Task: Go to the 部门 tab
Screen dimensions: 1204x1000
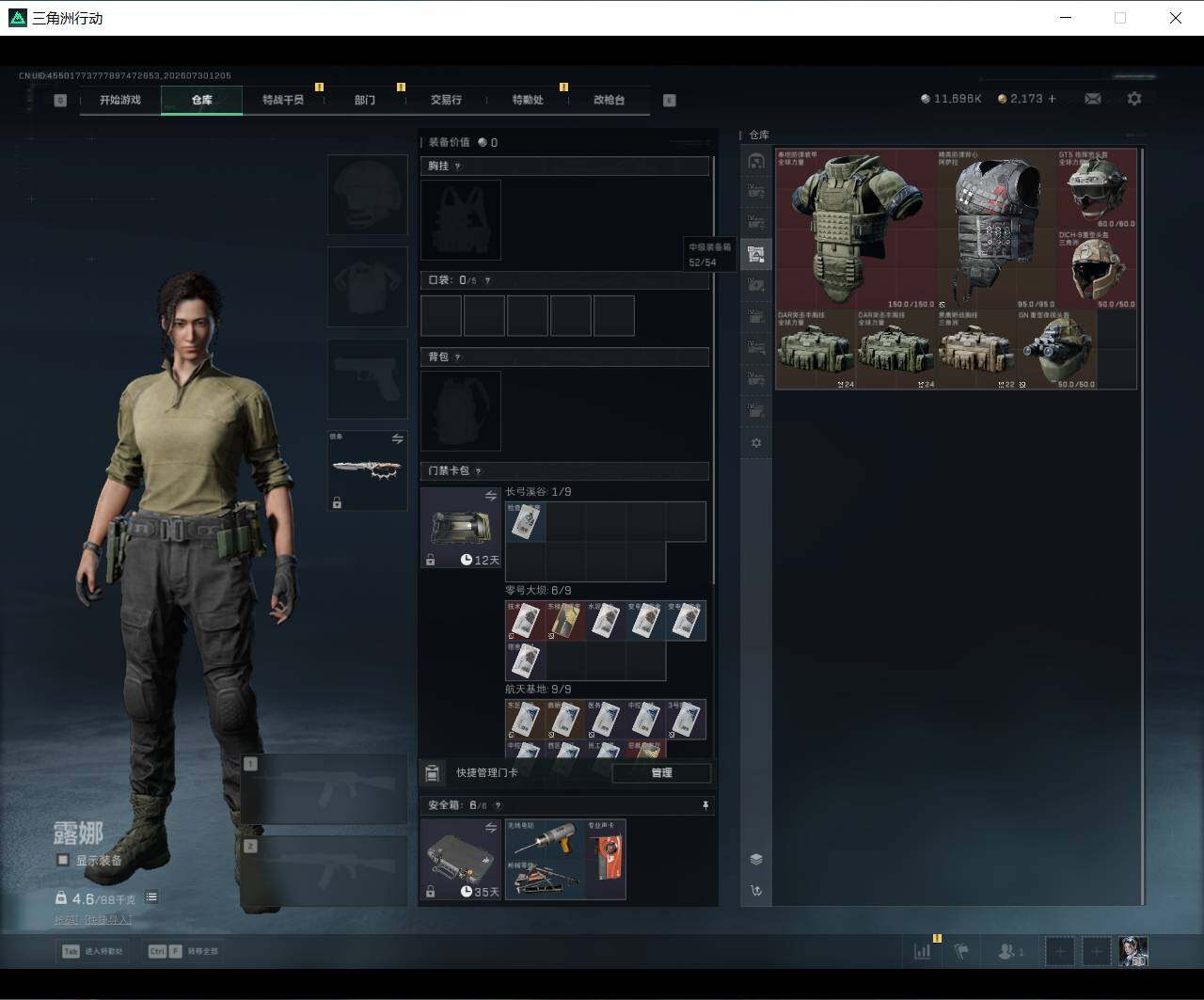Action: [x=365, y=100]
